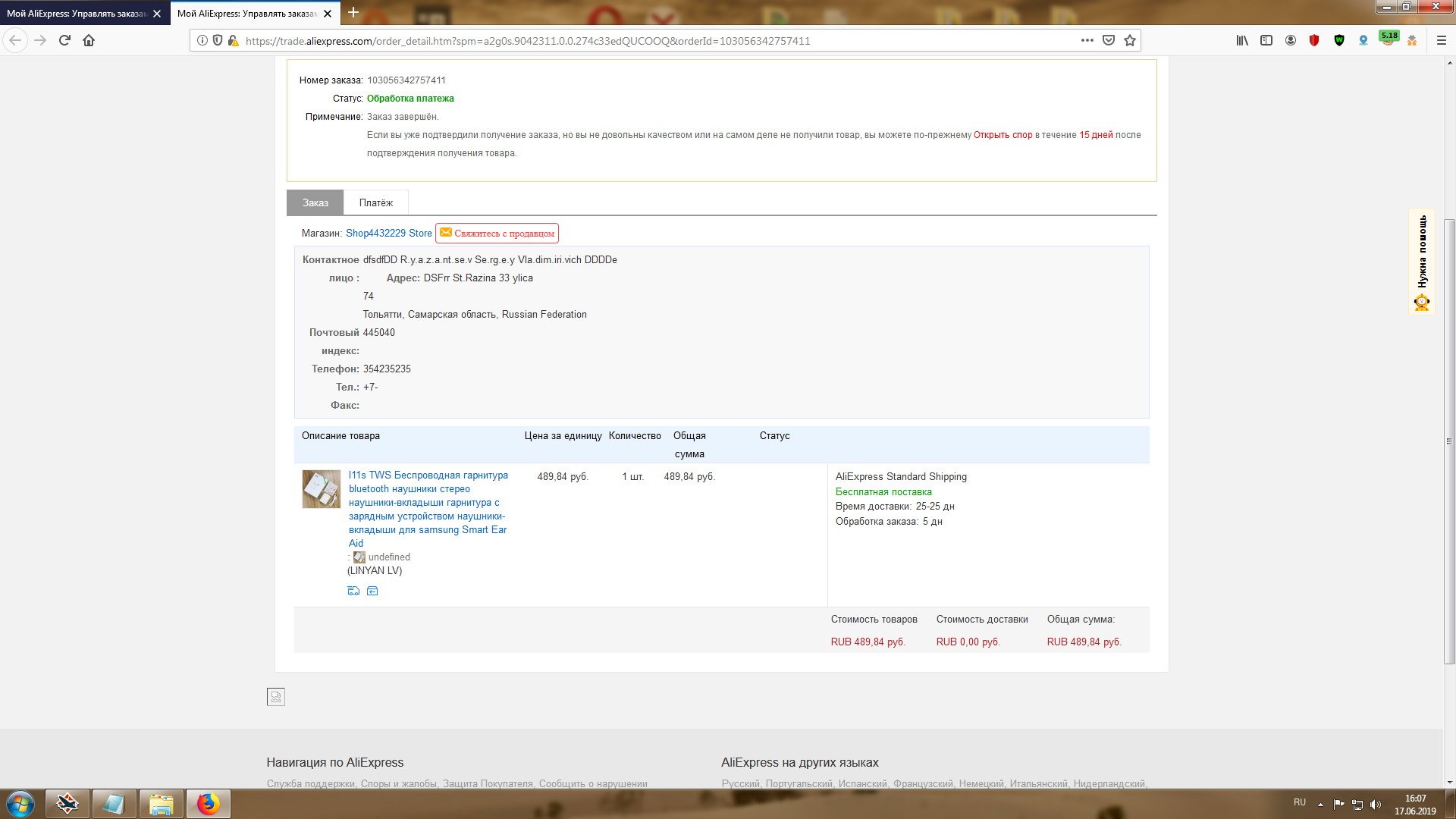This screenshot has width=1456, height=819.
Task: Open the Firefox Library menu
Action: [1242, 40]
